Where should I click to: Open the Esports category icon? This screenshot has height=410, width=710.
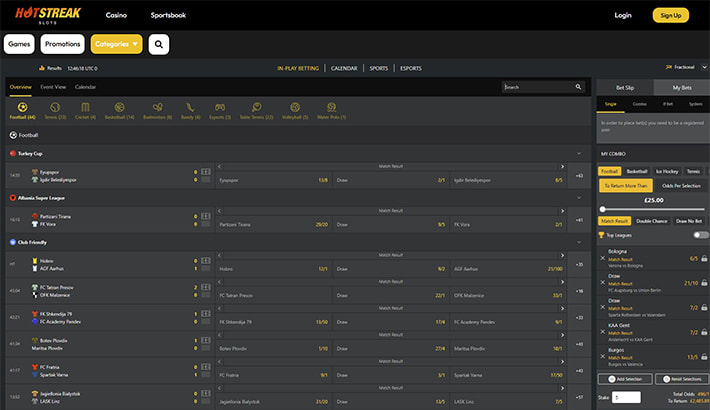click(x=221, y=108)
